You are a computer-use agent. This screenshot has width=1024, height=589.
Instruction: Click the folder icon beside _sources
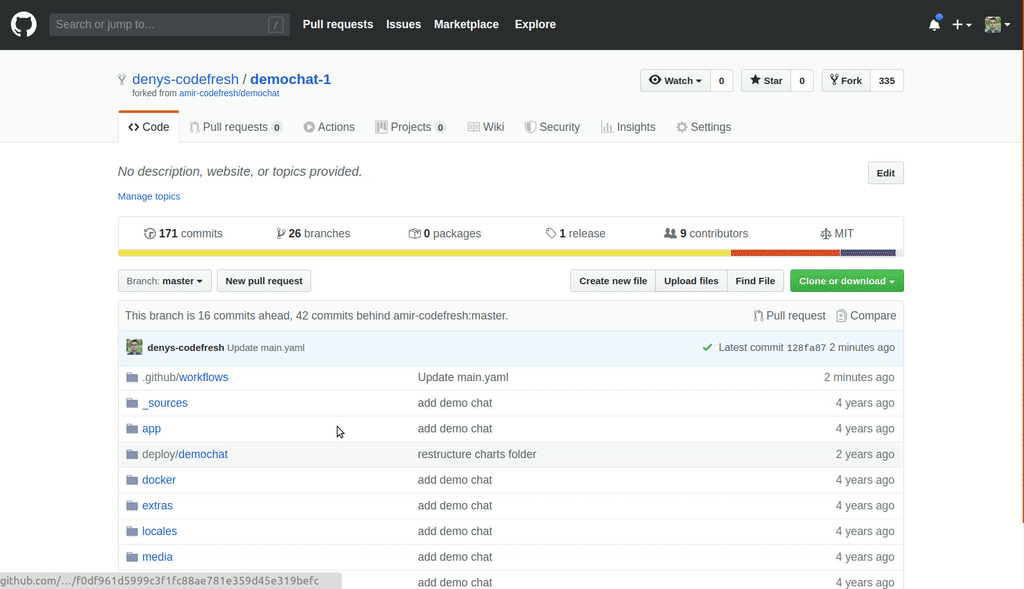(132, 403)
